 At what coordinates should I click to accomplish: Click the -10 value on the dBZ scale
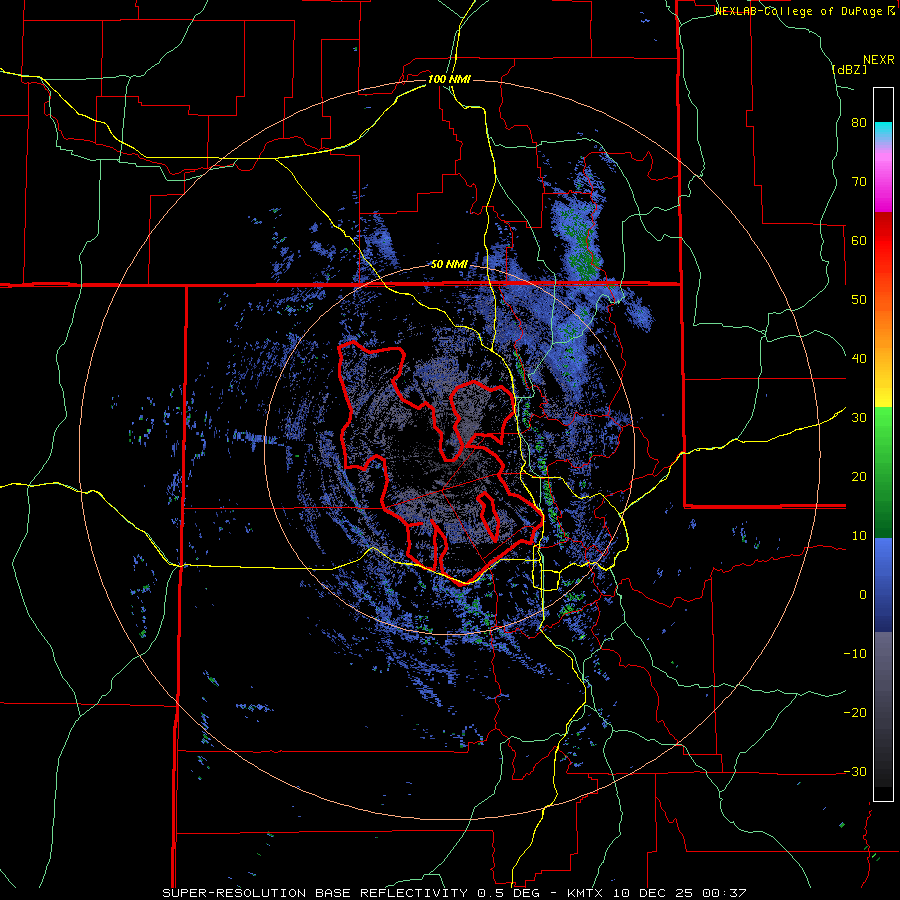coord(855,654)
